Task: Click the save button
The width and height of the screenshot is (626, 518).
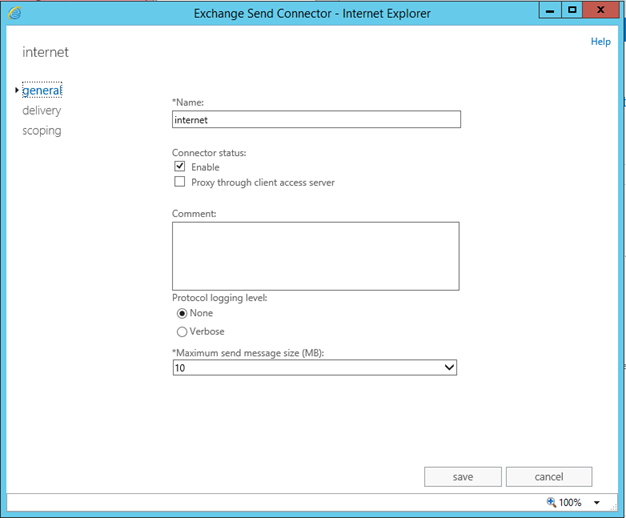Action: (x=463, y=477)
